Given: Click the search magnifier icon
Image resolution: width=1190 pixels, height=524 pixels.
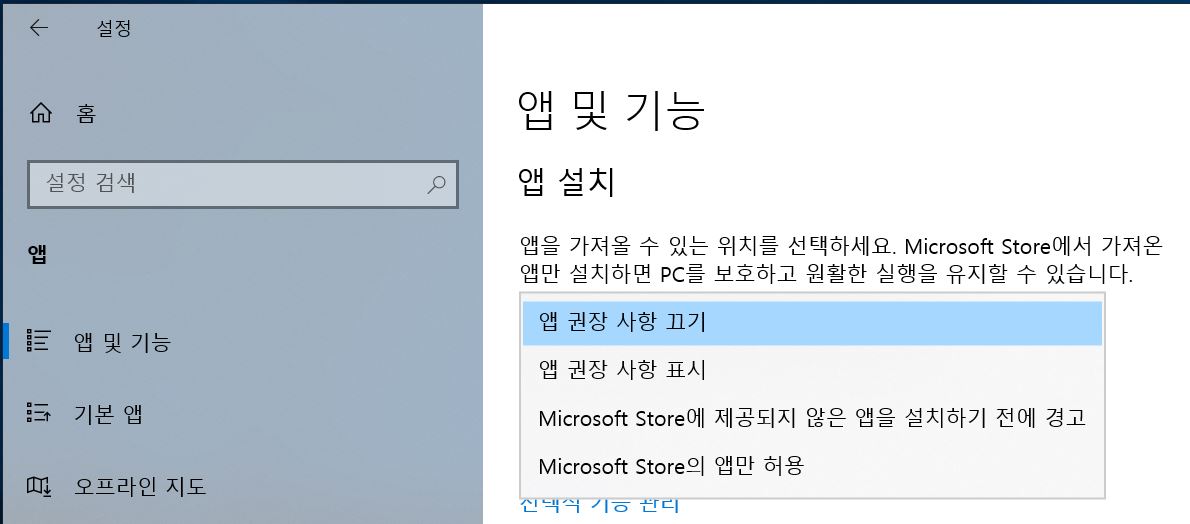Looking at the screenshot, I should click(x=436, y=184).
